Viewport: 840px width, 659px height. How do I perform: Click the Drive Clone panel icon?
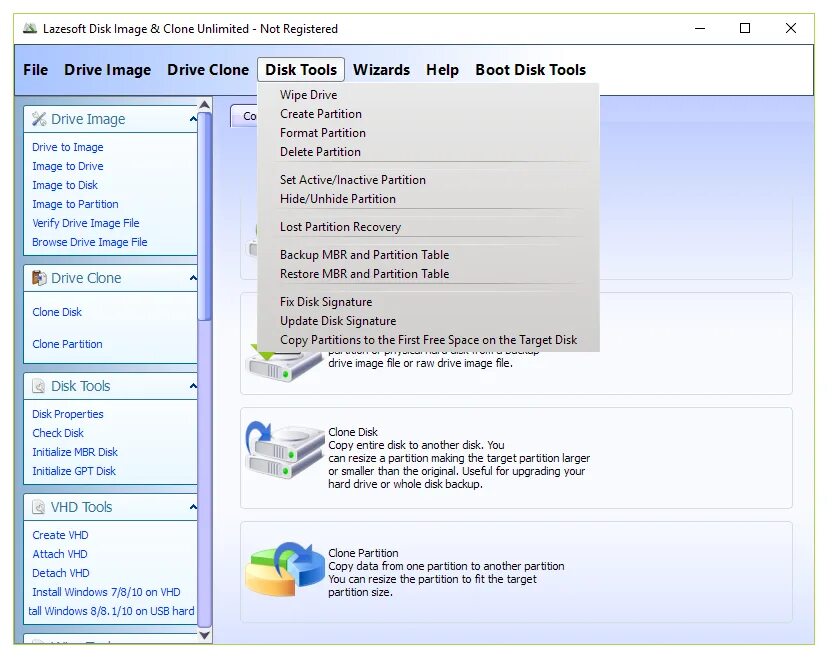39,278
